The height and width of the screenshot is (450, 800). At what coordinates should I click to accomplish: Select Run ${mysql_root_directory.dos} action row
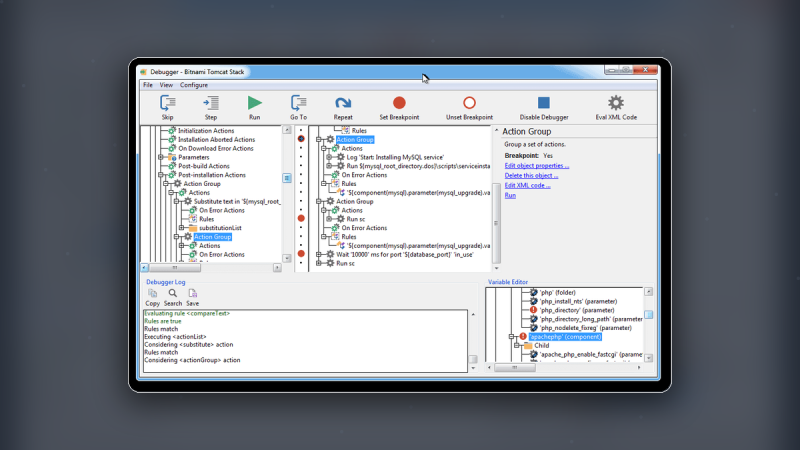(x=418, y=166)
